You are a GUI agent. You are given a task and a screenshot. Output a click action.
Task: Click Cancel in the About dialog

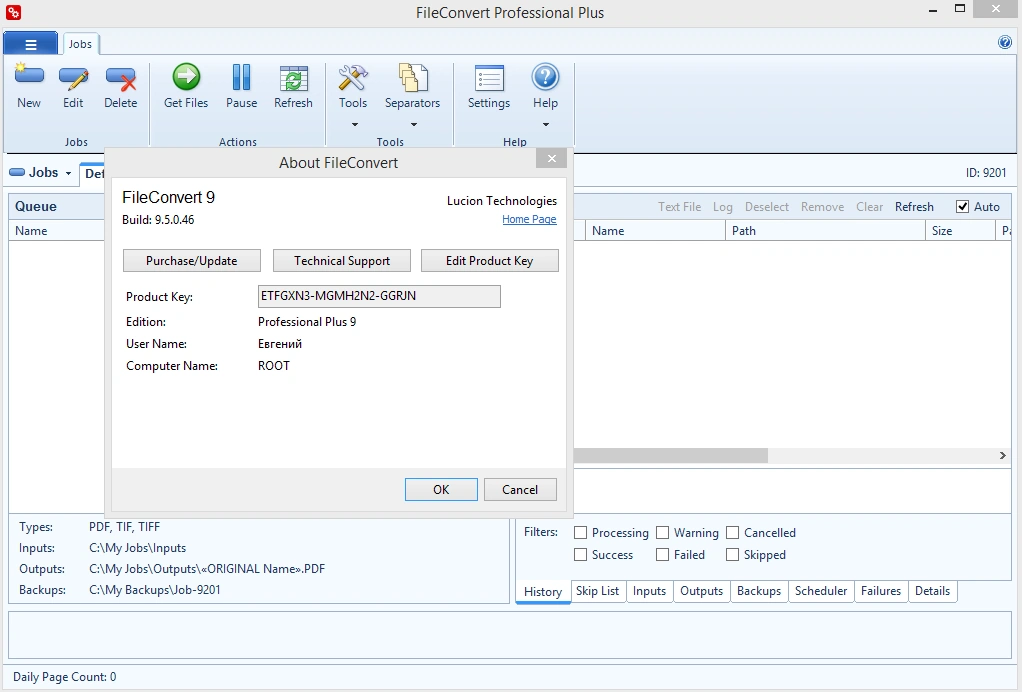[520, 489]
